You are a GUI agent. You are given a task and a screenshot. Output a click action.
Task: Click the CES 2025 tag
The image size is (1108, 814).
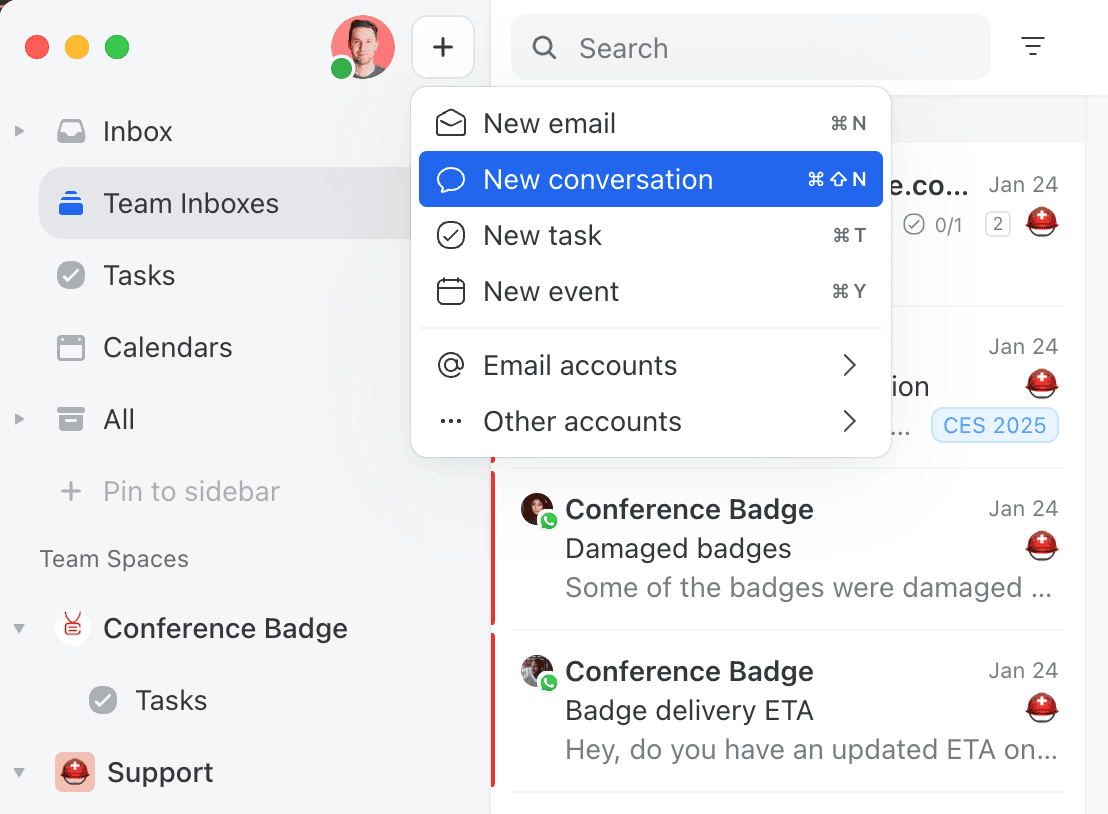[994, 425]
